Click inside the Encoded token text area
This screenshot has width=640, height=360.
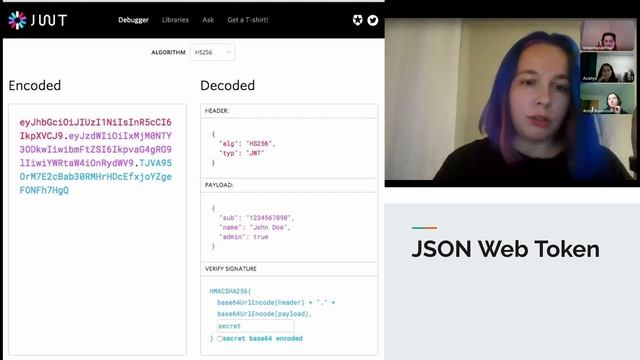pyautogui.click(x=97, y=229)
